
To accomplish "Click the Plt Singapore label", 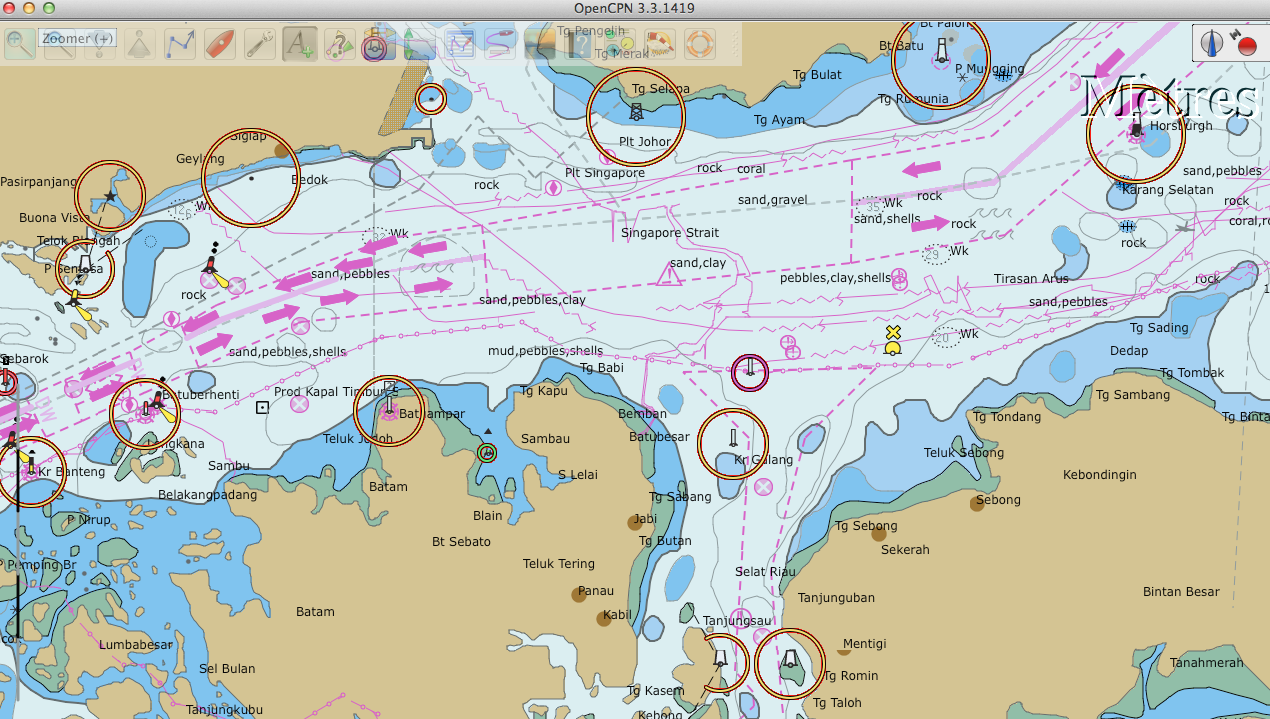I will (605, 173).
